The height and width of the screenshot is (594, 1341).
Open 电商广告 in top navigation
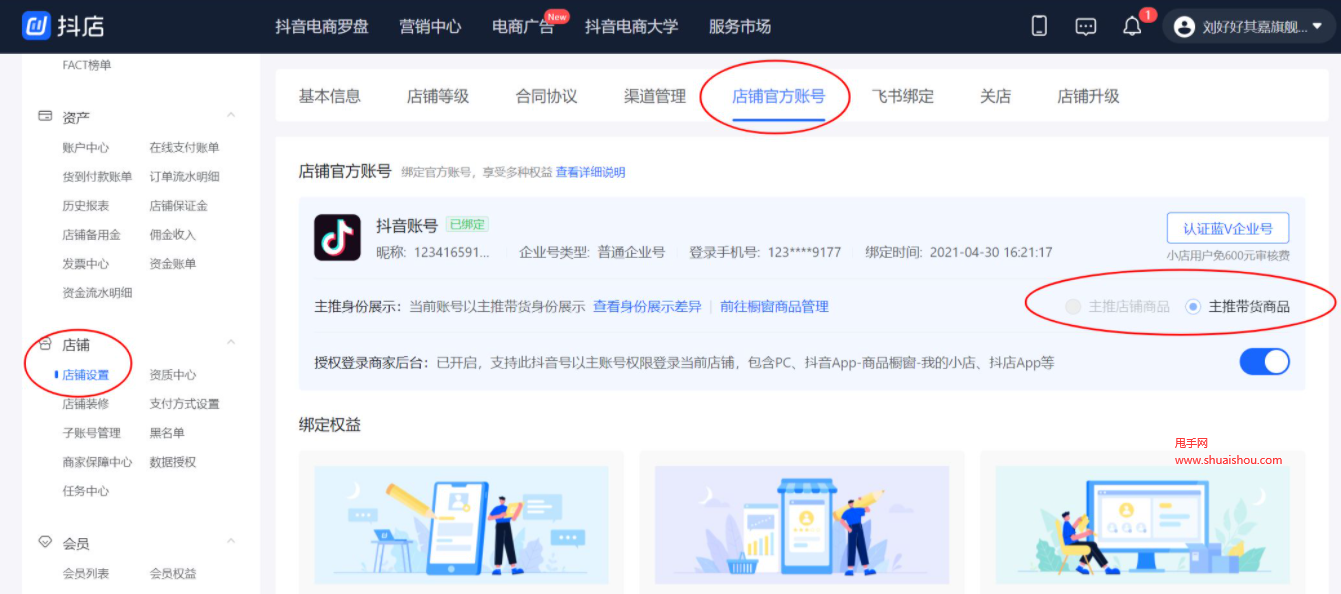click(x=523, y=27)
